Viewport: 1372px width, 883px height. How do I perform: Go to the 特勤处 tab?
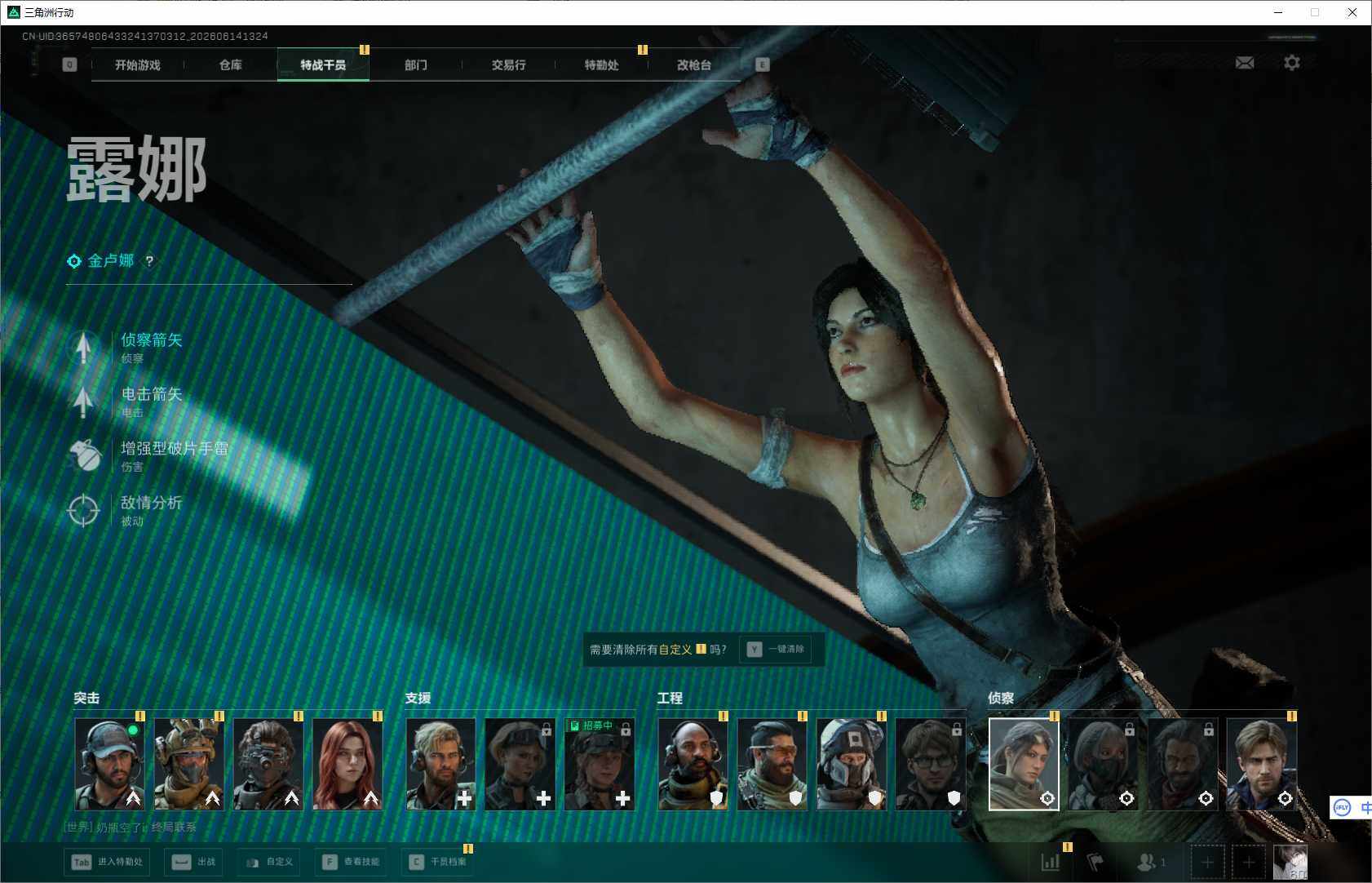coord(602,64)
